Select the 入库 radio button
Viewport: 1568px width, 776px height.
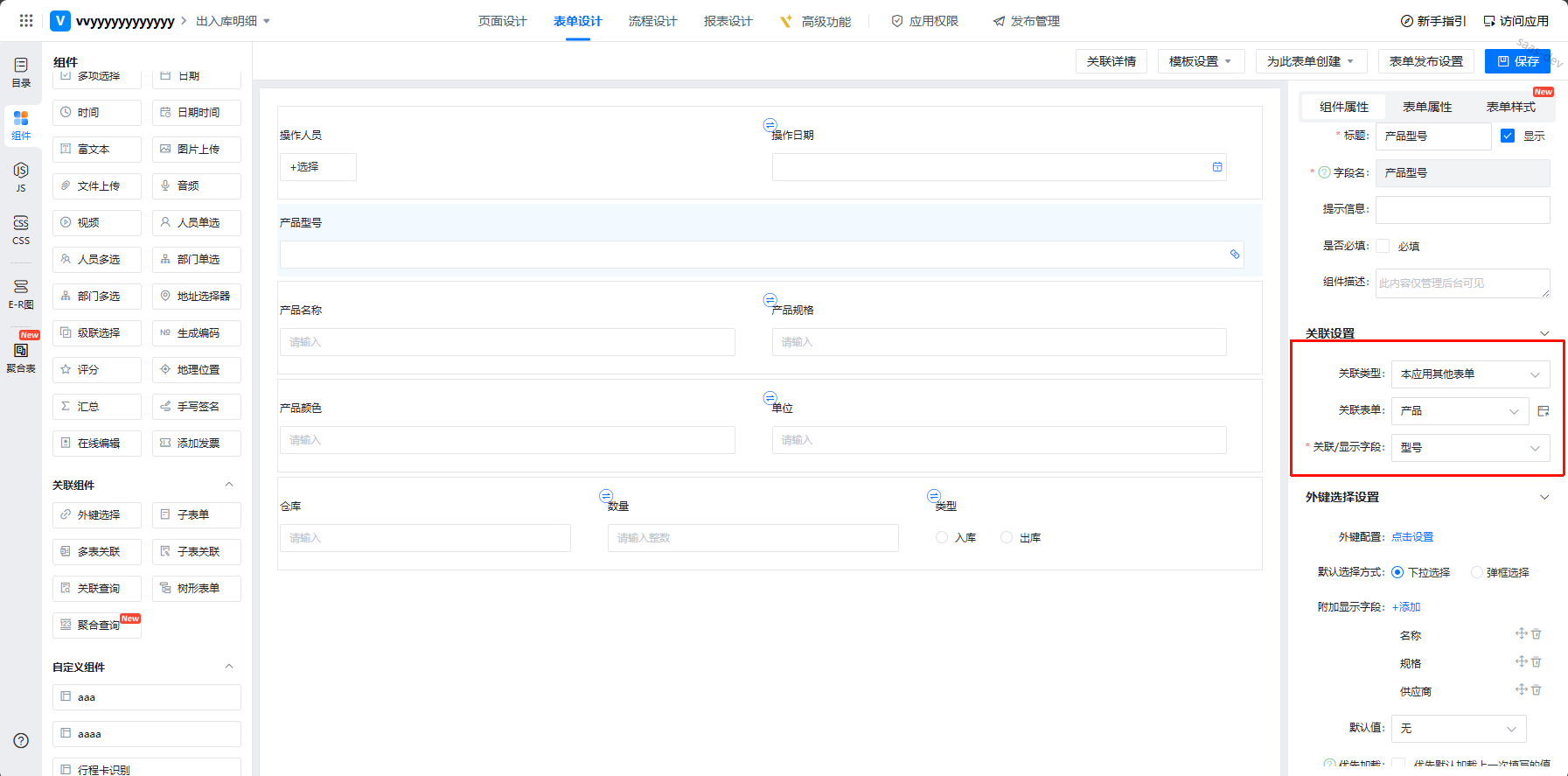(x=942, y=537)
